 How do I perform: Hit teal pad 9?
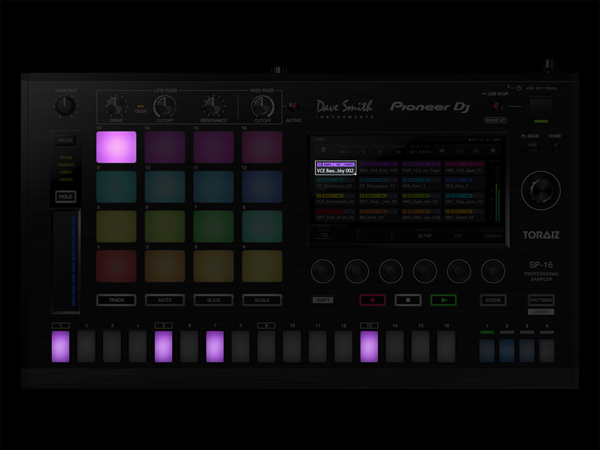tap(116, 187)
